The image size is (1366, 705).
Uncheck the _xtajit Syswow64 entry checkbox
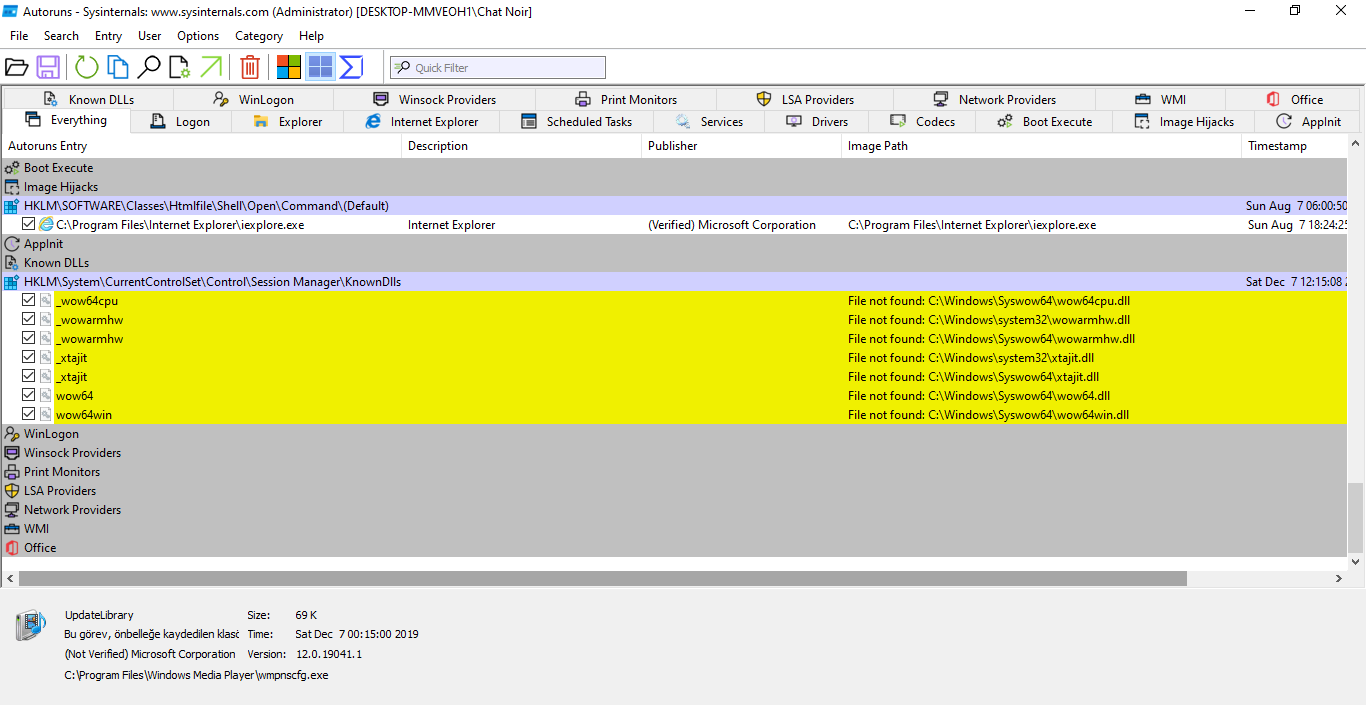point(28,377)
